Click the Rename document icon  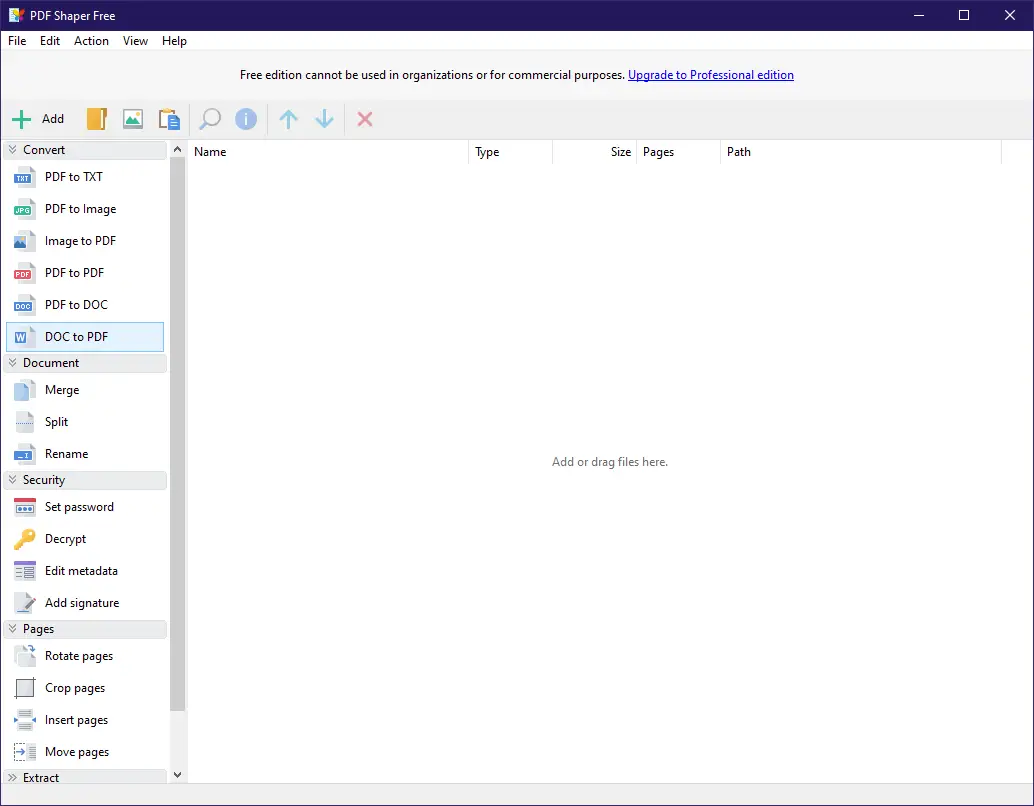click(x=24, y=454)
